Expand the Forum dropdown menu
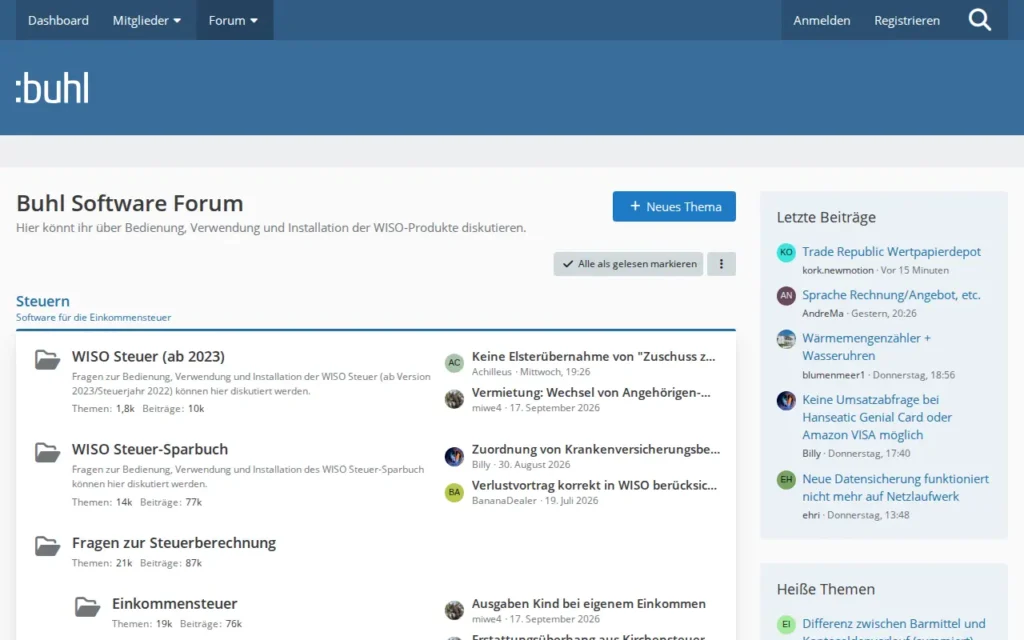Viewport: 1024px width, 640px height. pyautogui.click(x=233, y=20)
